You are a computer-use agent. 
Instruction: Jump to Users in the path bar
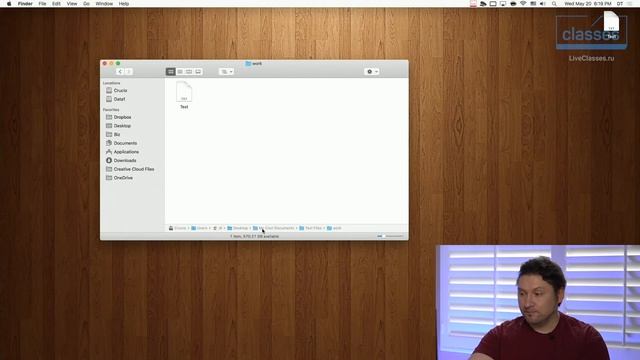click(199, 228)
